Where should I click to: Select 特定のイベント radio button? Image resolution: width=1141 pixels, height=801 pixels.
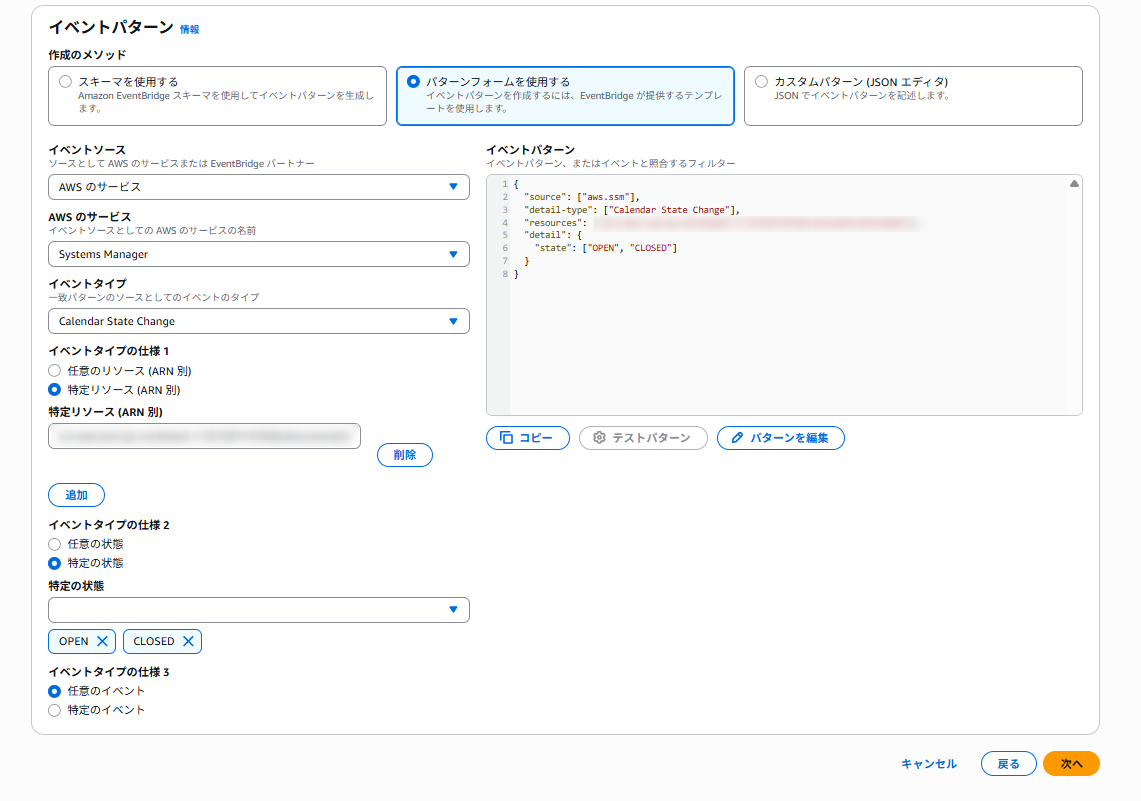pos(55,710)
